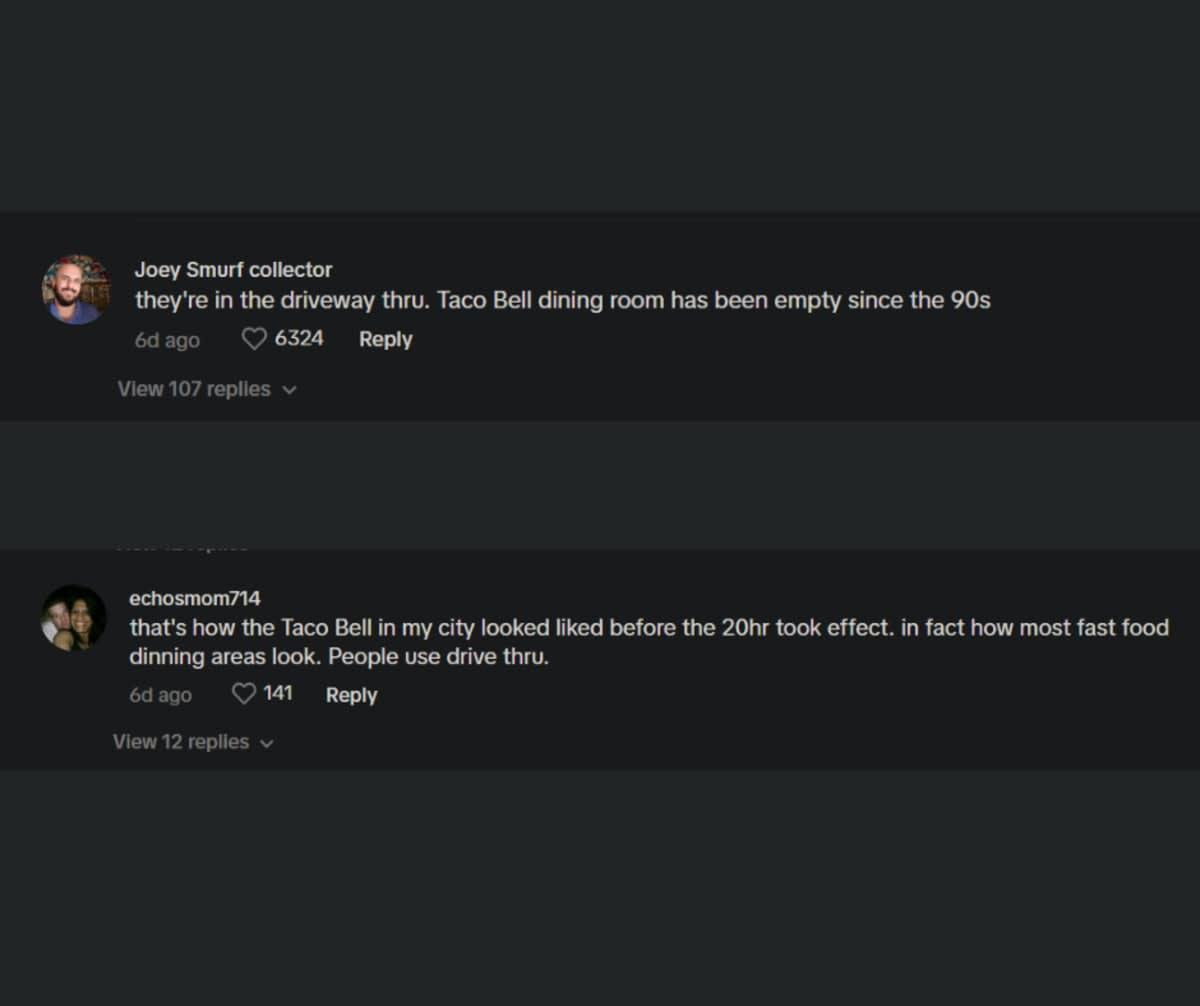Viewport: 1200px width, 1006px height.
Task: Click the comment text about driveway thru
Action: [x=562, y=301]
